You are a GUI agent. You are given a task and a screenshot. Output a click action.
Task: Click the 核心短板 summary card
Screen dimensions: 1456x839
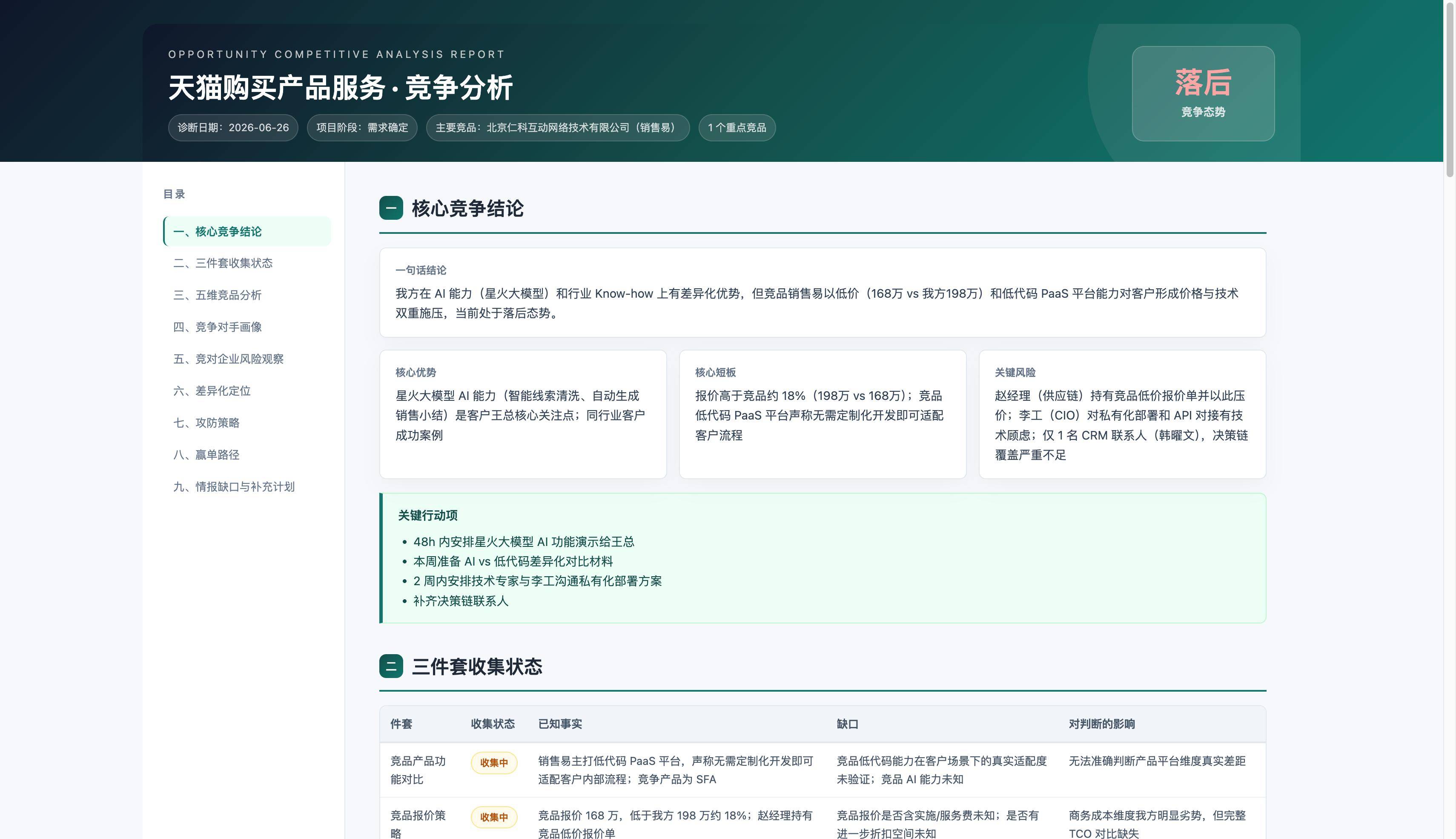click(823, 414)
